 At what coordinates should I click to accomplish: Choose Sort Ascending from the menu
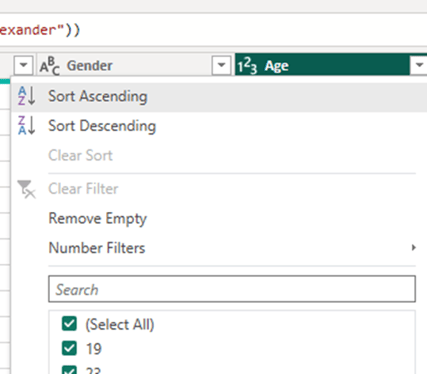98,96
